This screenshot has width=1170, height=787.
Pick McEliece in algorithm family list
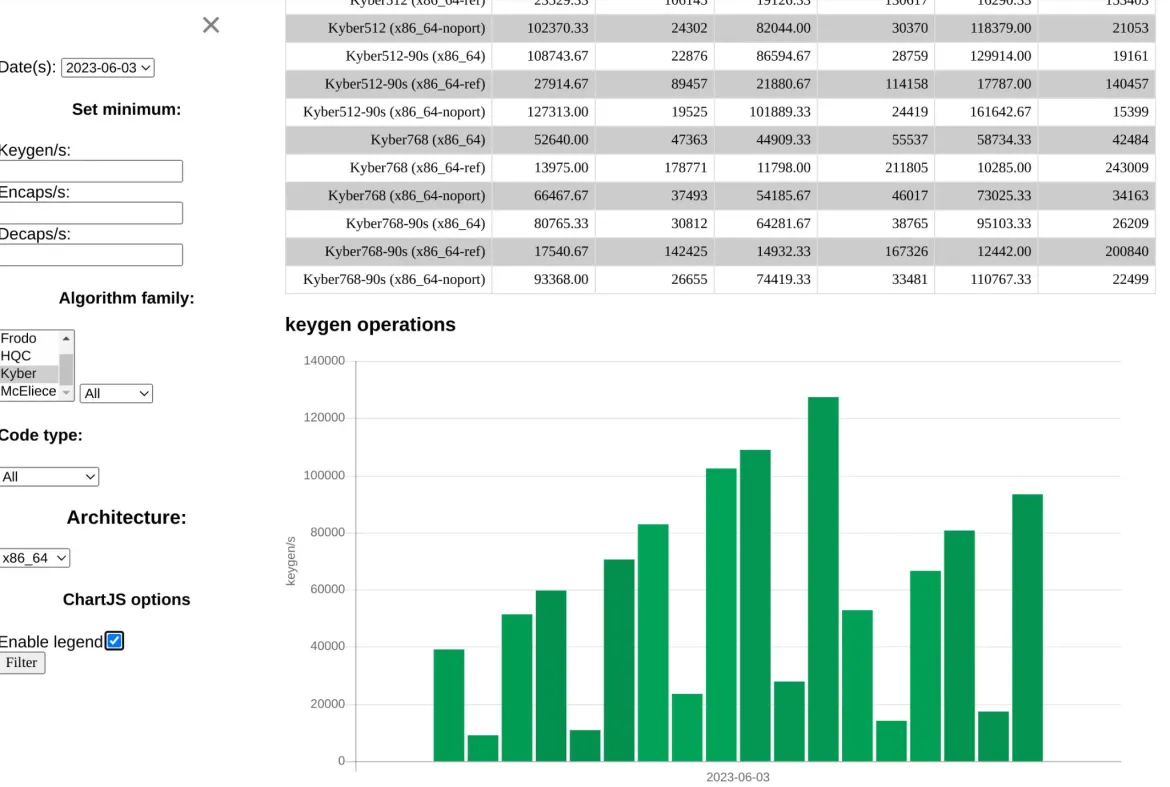28,391
